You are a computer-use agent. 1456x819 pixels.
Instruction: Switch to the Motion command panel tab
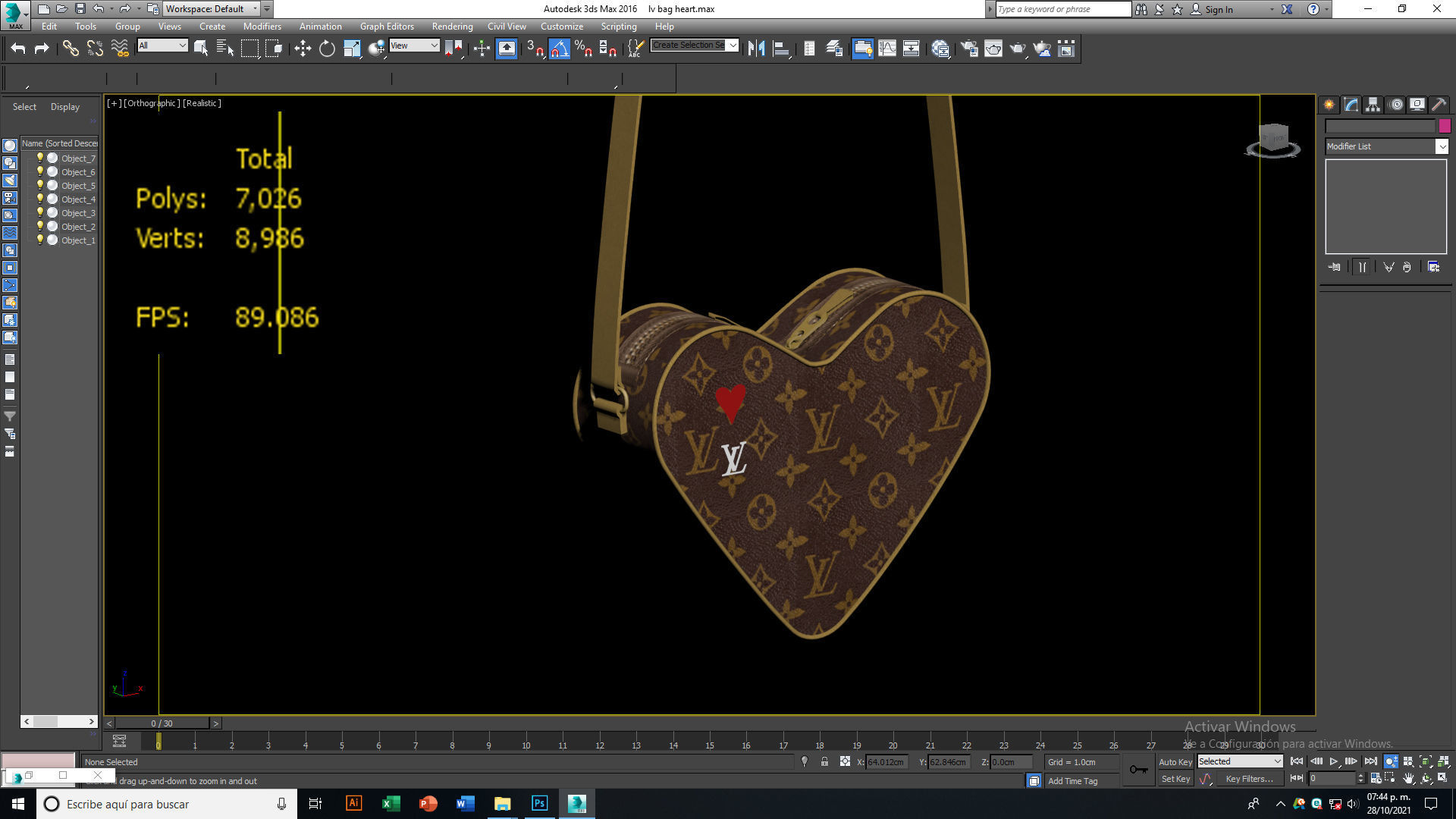tap(1395, 105)
